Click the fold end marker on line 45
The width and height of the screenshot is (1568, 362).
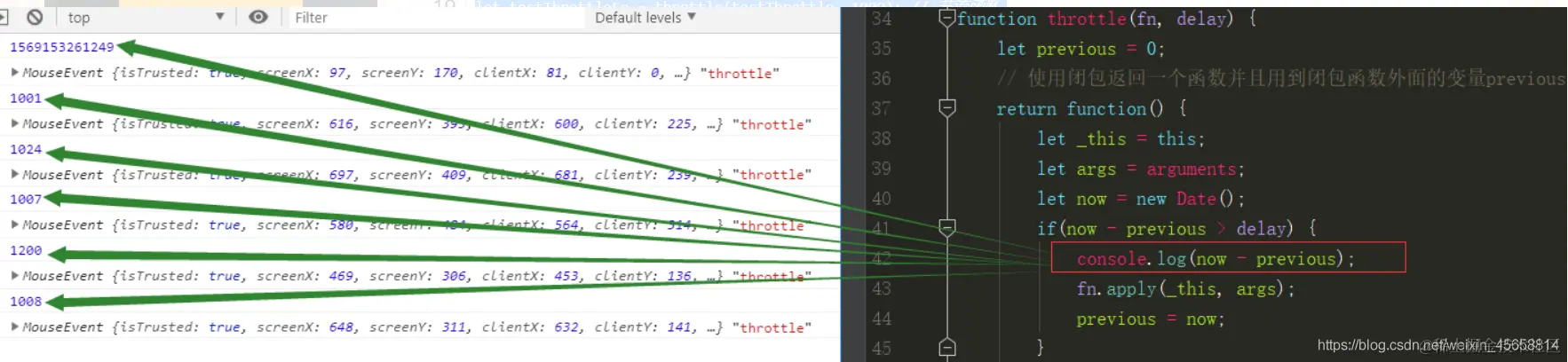point(947,347)
